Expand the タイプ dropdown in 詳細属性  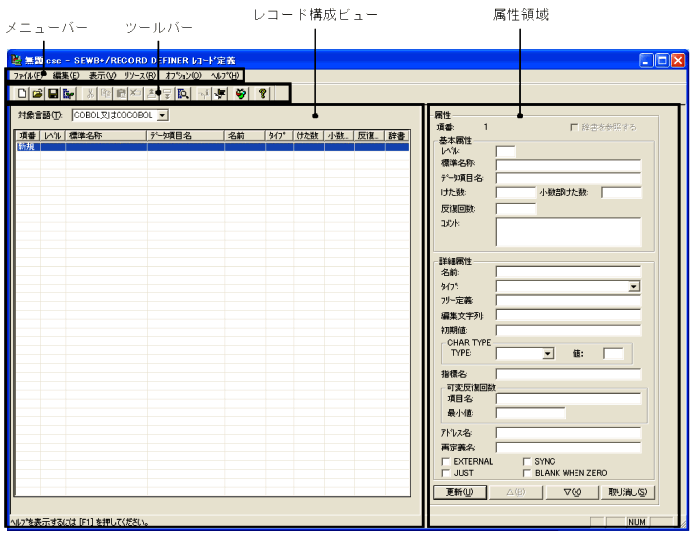tap(634, 286)
